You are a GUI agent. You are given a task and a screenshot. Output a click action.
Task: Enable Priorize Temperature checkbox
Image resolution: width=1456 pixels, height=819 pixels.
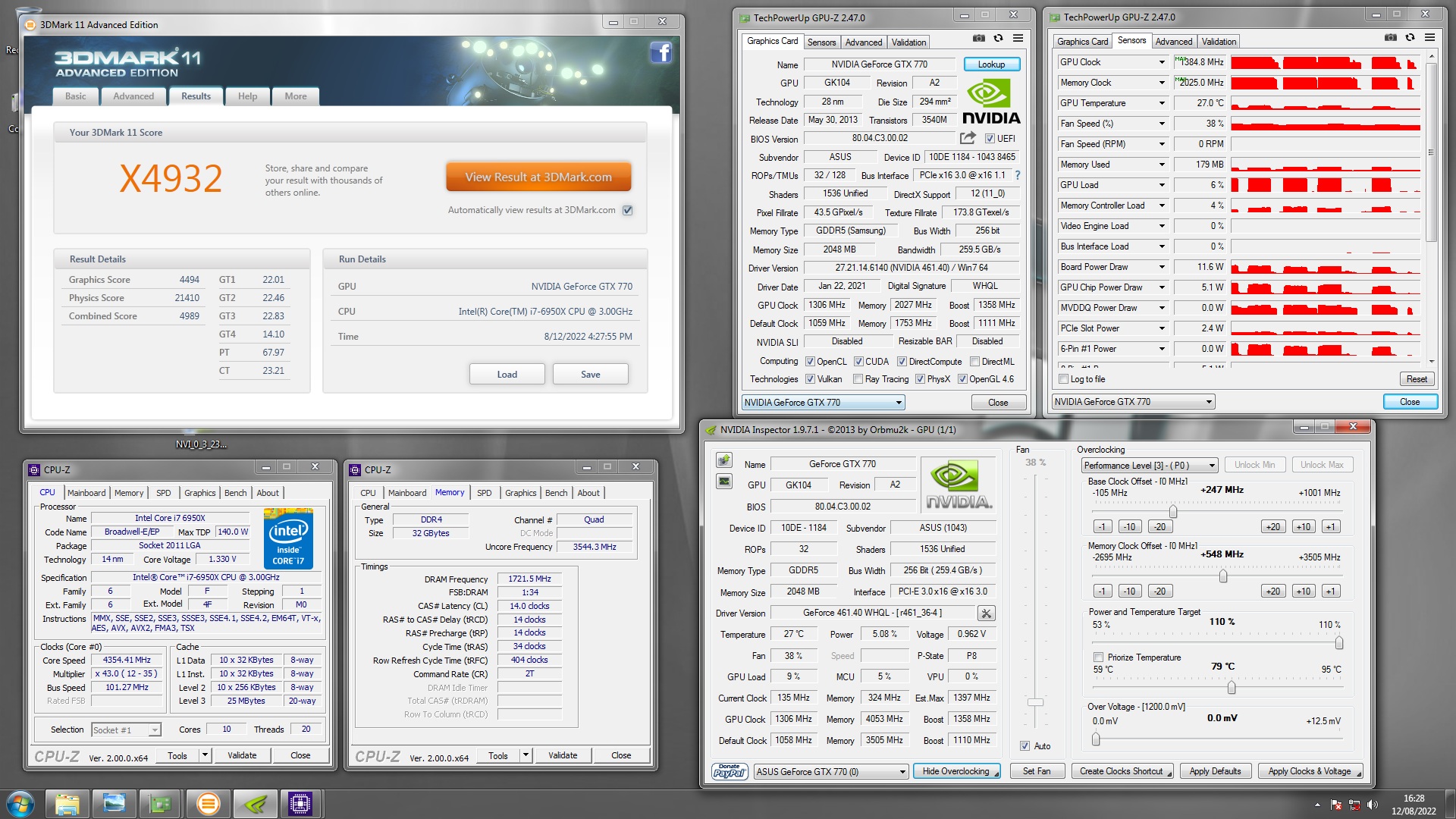(x=1097, y=657)
